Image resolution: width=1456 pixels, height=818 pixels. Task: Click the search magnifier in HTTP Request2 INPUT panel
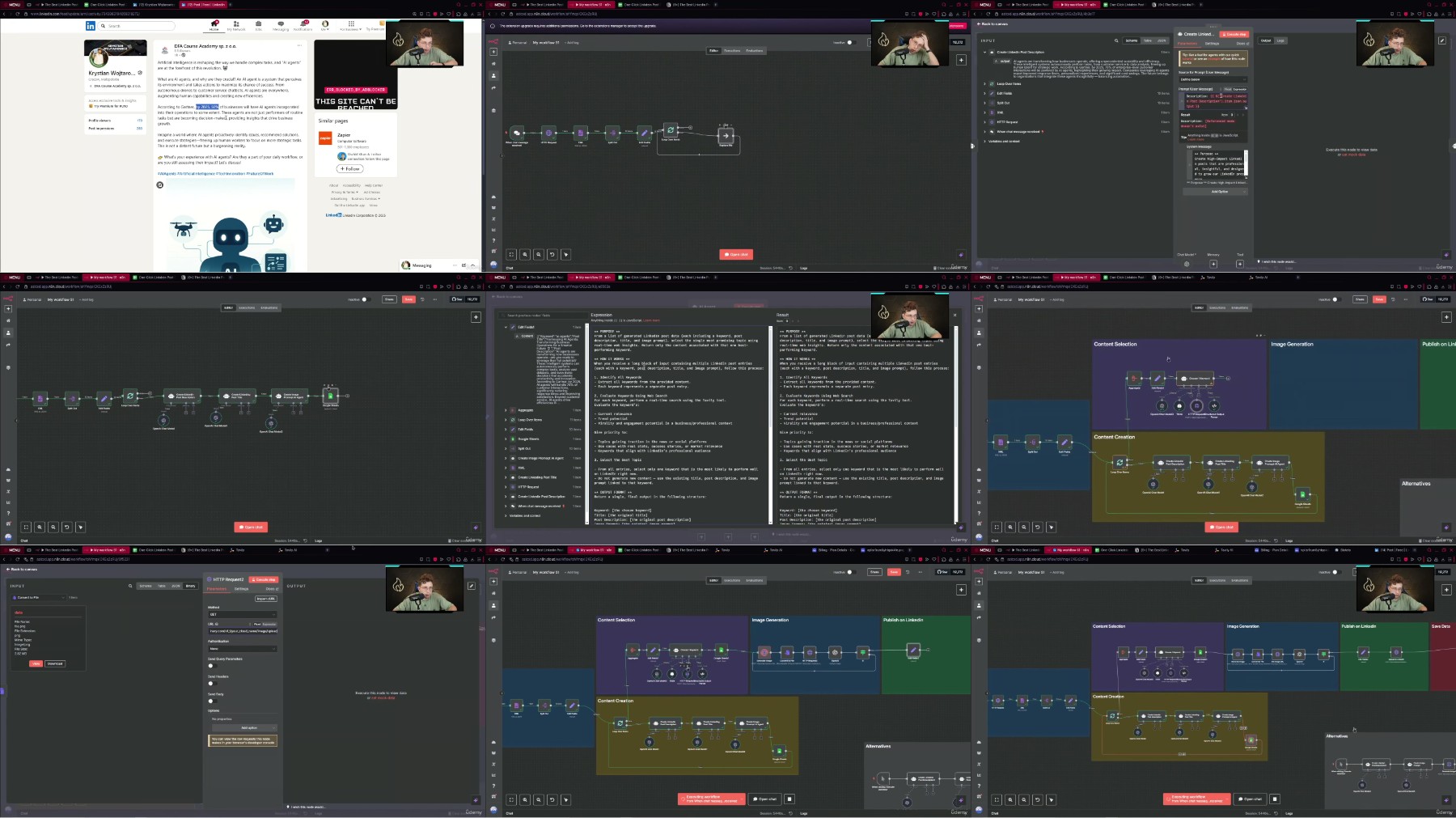click(x=130, y=586)
